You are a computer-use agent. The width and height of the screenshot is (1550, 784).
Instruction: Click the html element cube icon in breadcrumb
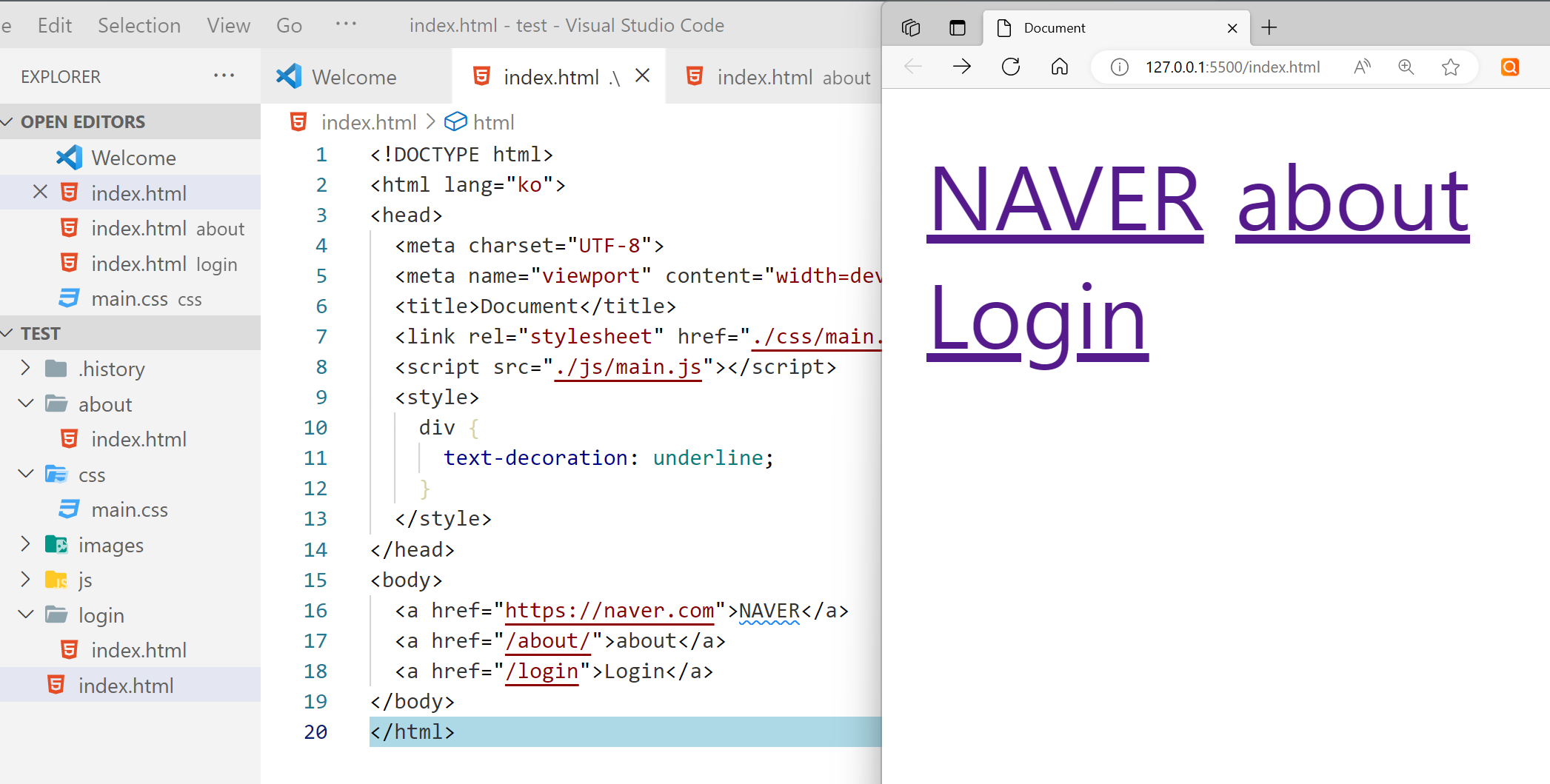455,121
